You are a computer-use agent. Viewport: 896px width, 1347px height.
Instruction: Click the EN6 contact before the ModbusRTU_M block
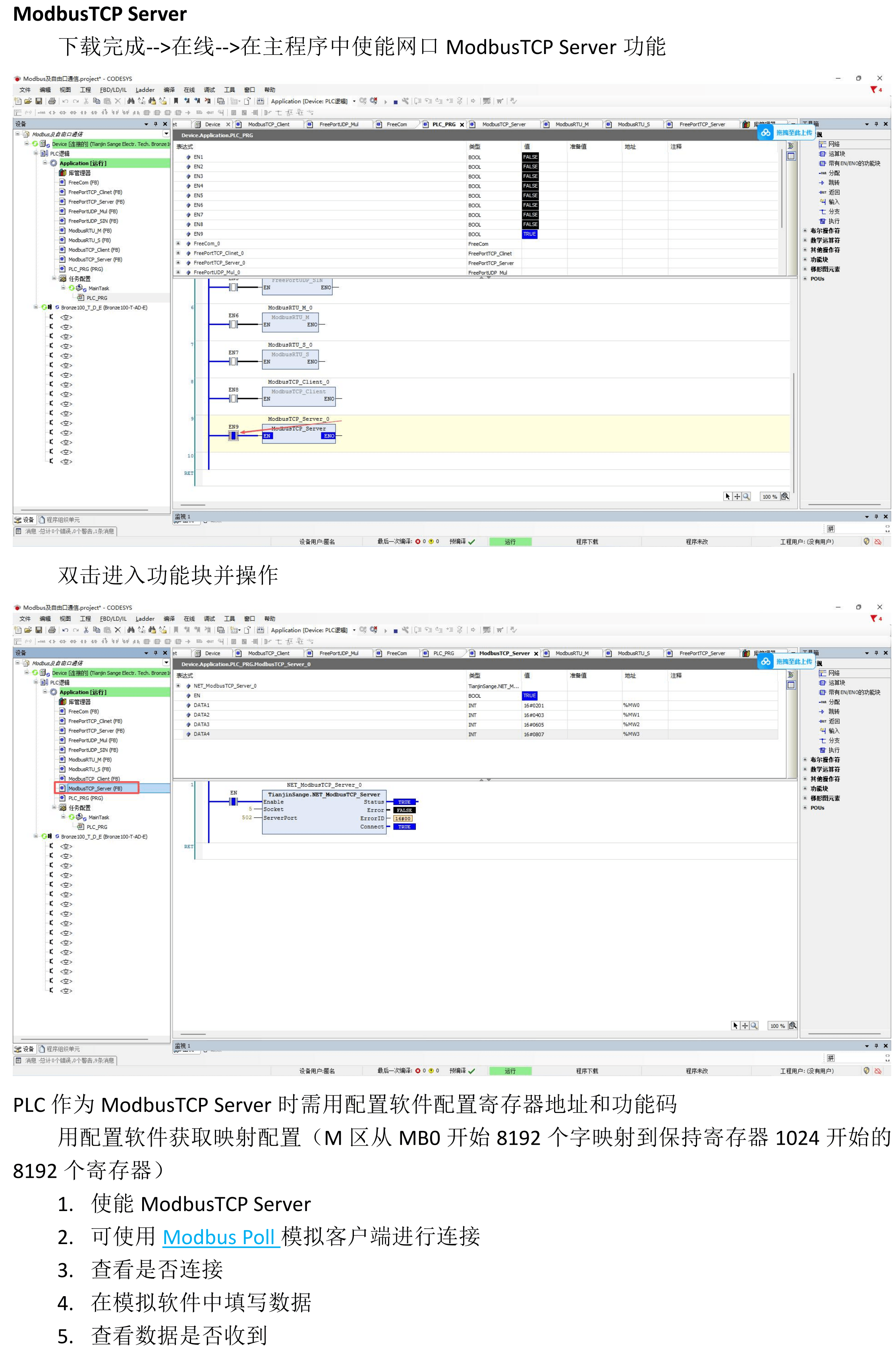(x=233, y=324)
